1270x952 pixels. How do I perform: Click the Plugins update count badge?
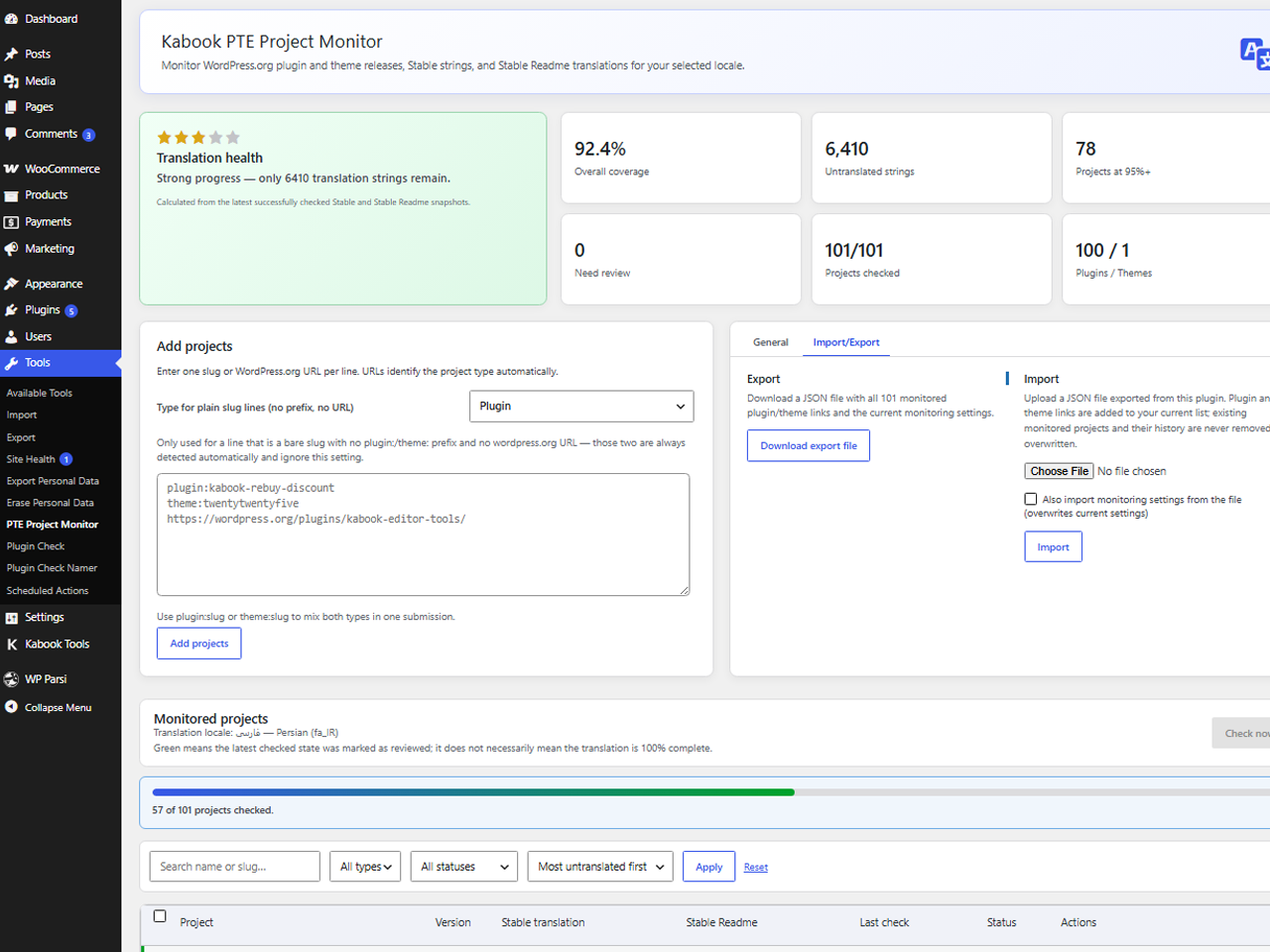71,311
